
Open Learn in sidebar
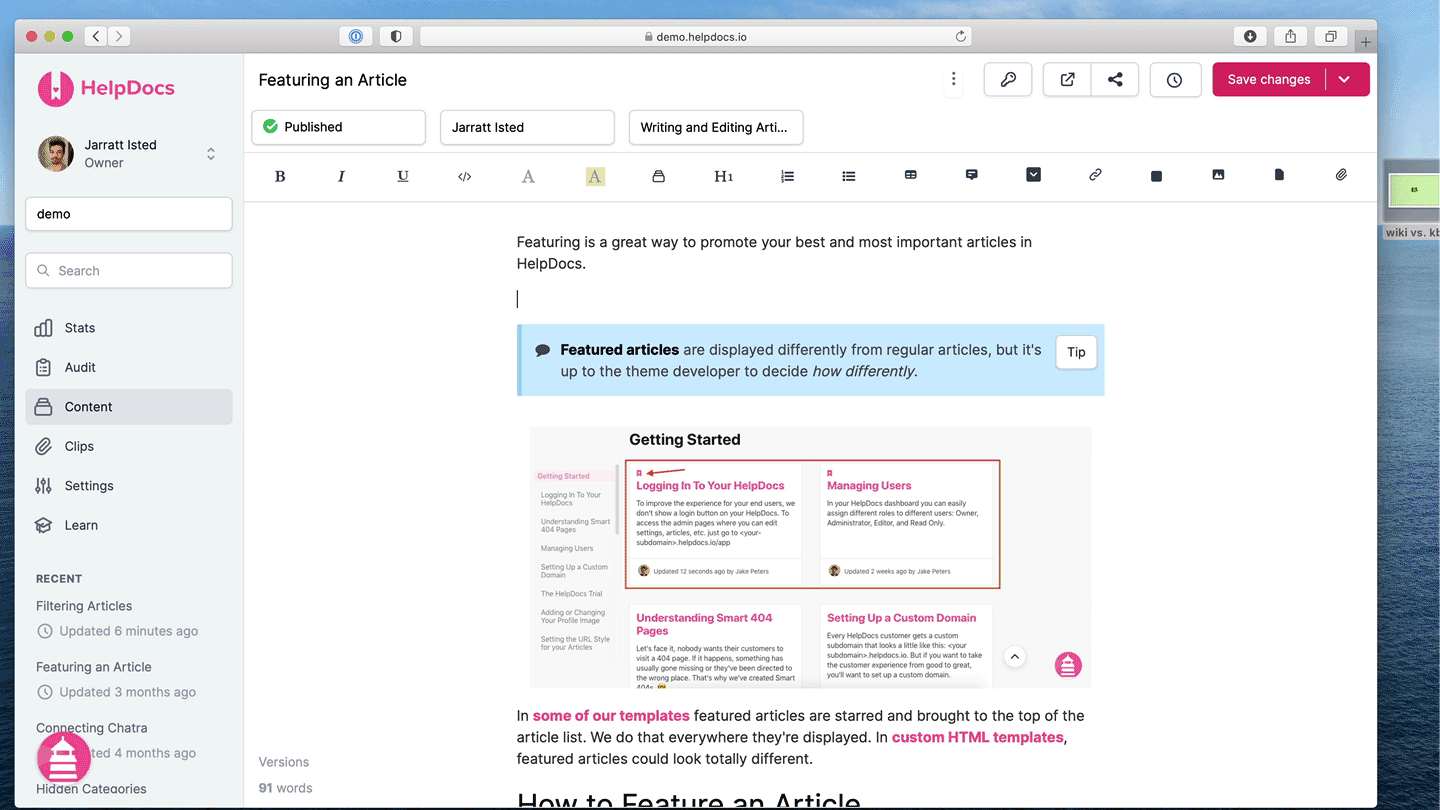(x=129, y=525)
